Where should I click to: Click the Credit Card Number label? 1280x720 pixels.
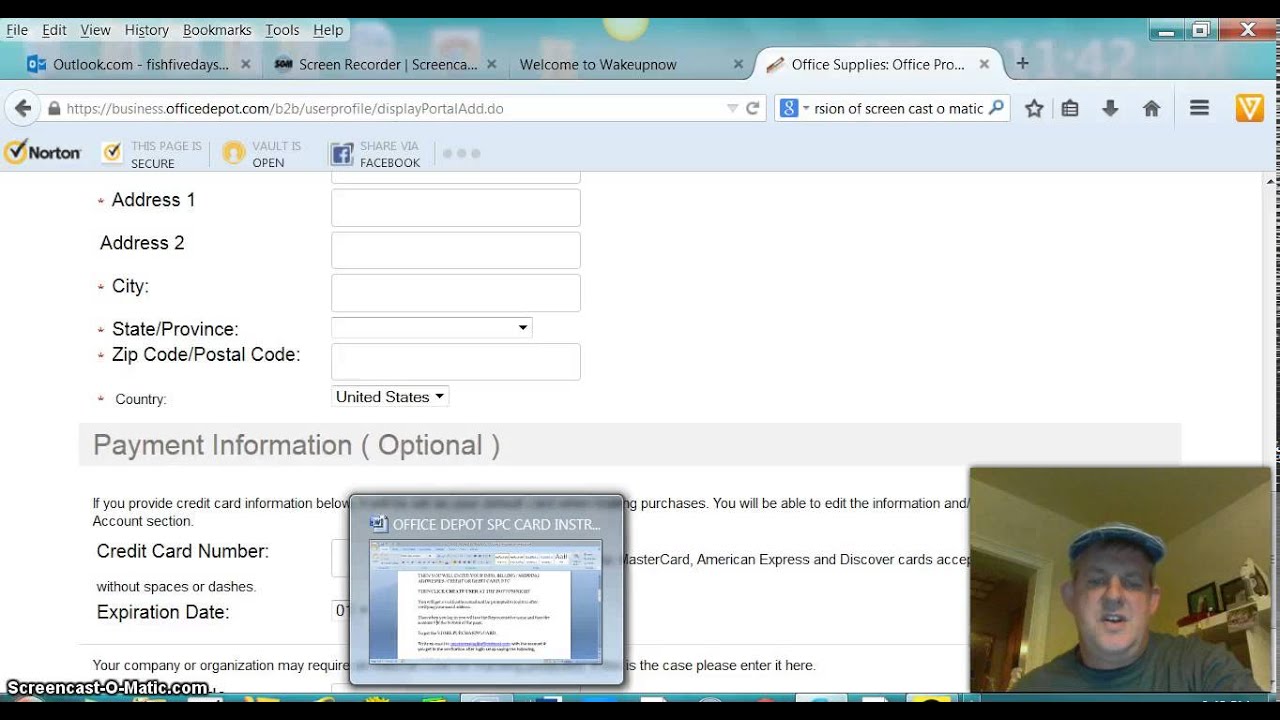182,551
